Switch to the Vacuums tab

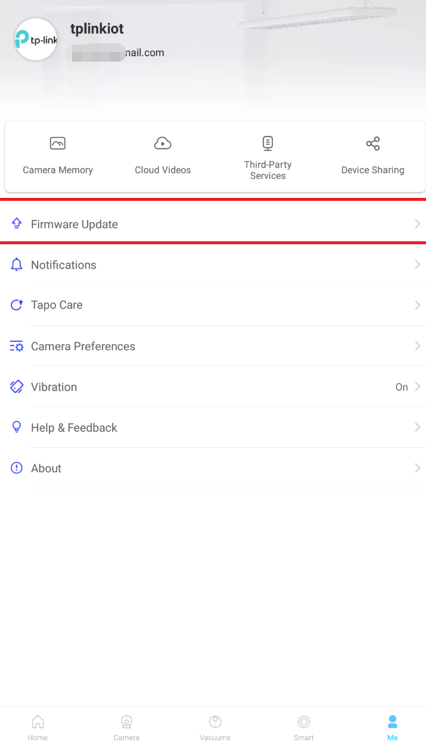215,728
